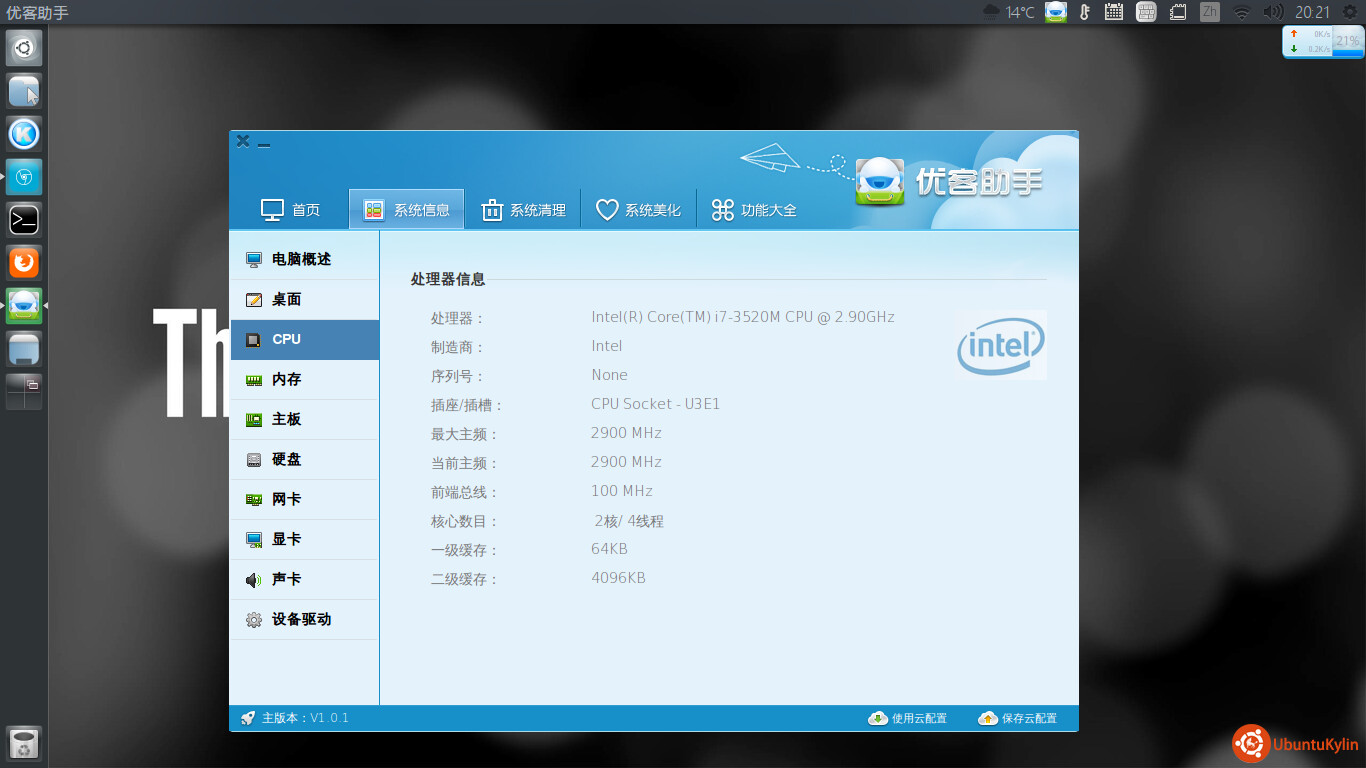
Task: Click the 使用云配置 use cloud config button
Action: coord(908,718)
